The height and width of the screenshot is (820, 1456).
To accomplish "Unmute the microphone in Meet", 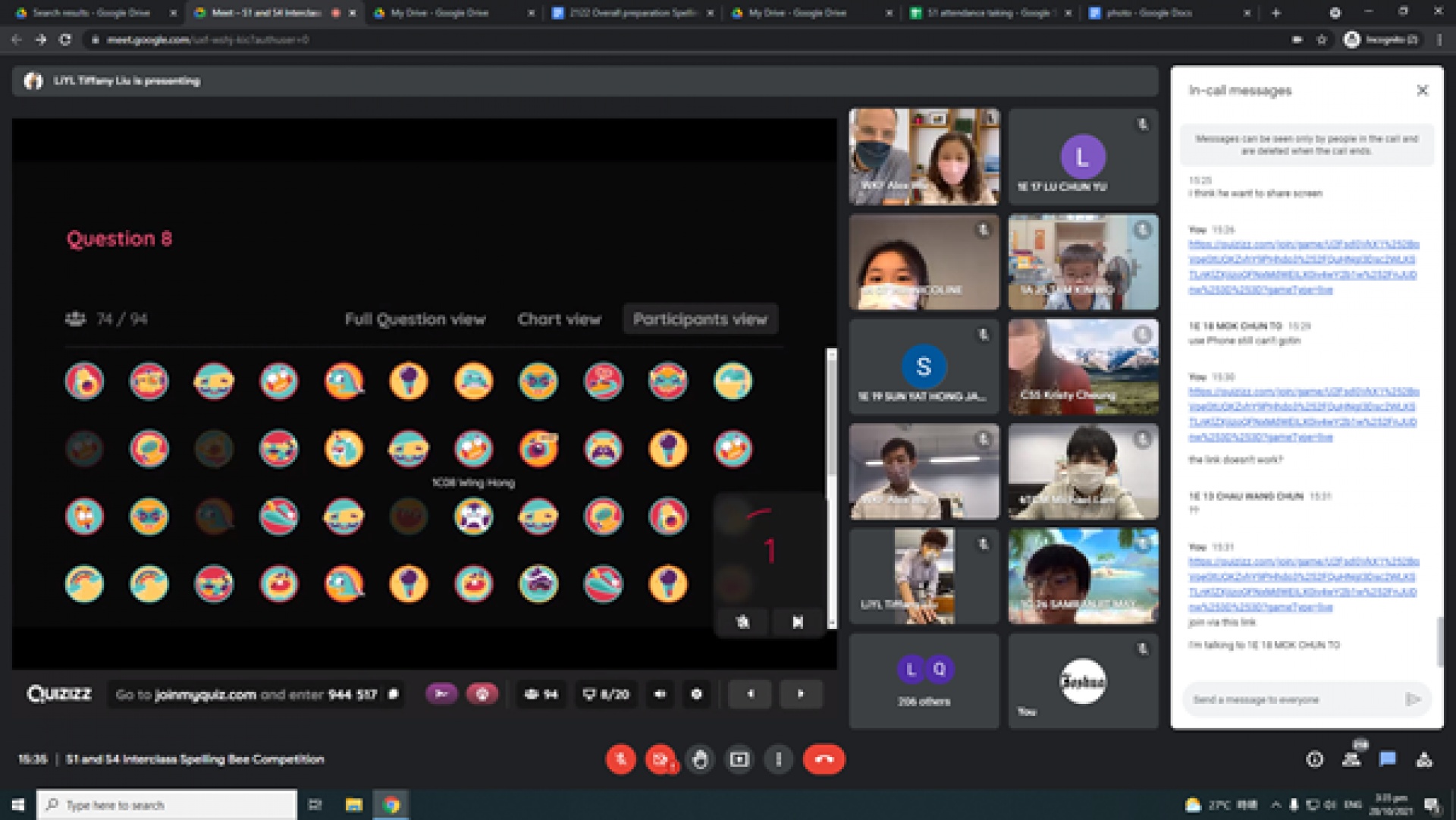I will [620, 759].
